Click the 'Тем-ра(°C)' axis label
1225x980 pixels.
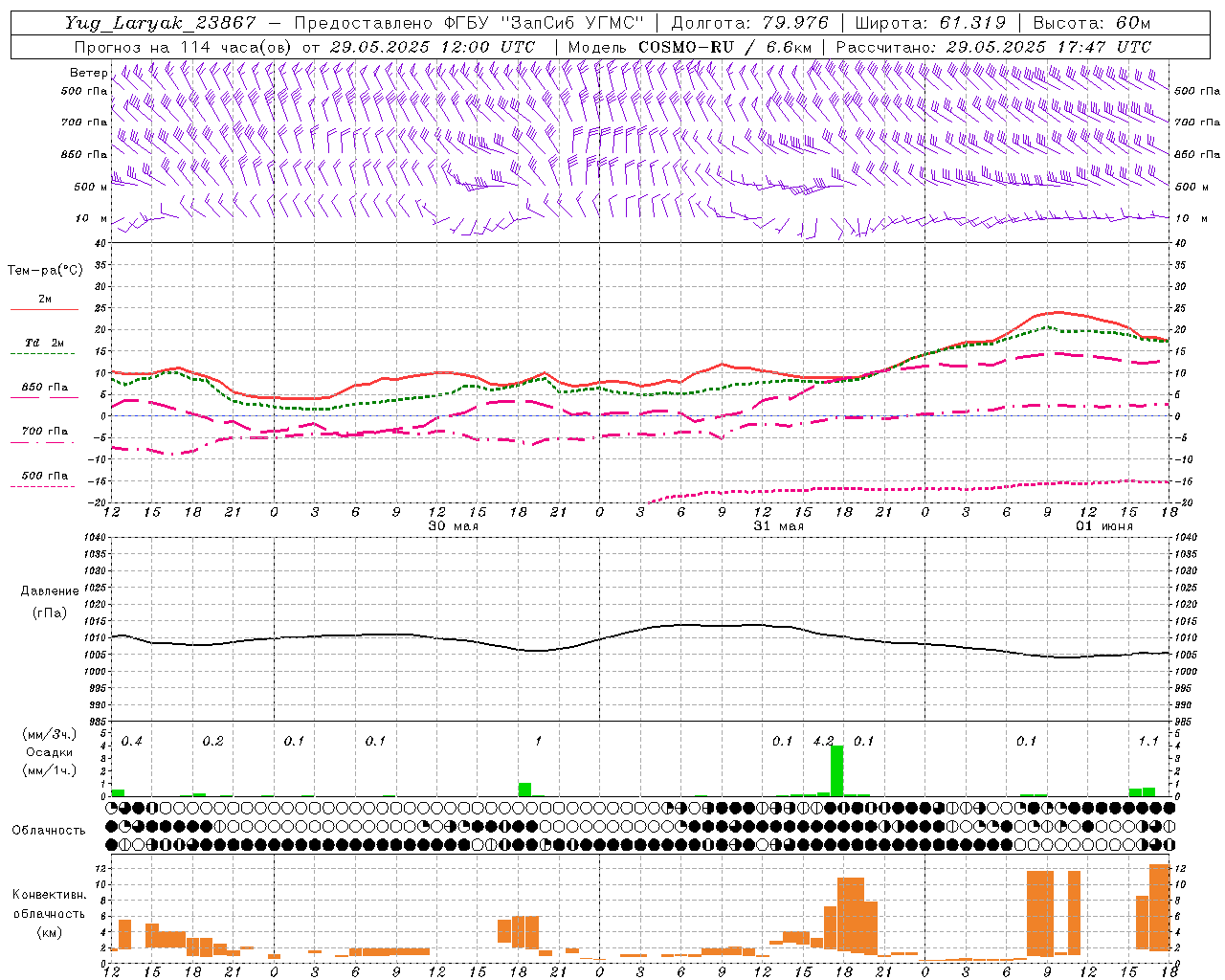click(x=45, y=271)
